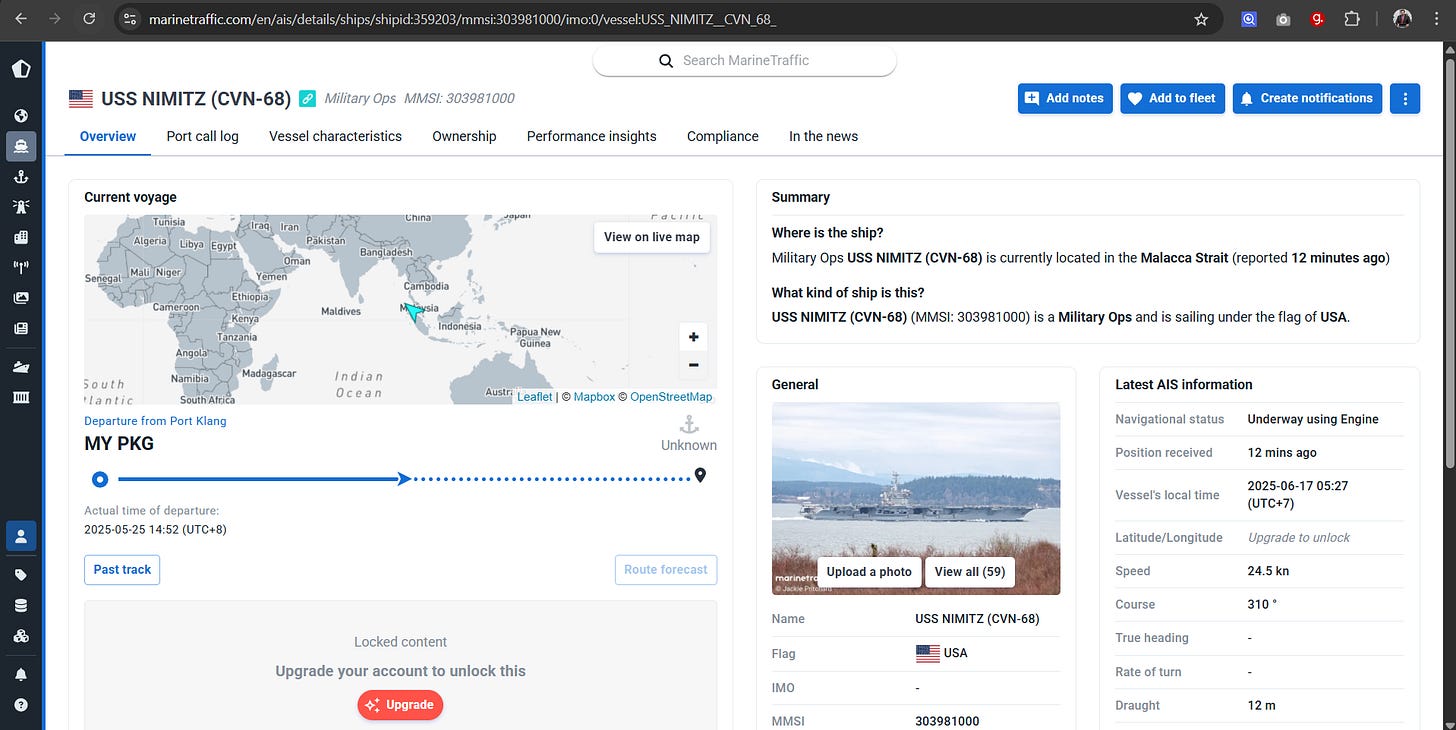
Task: Click the Create notifications button
Action: 1307,98
